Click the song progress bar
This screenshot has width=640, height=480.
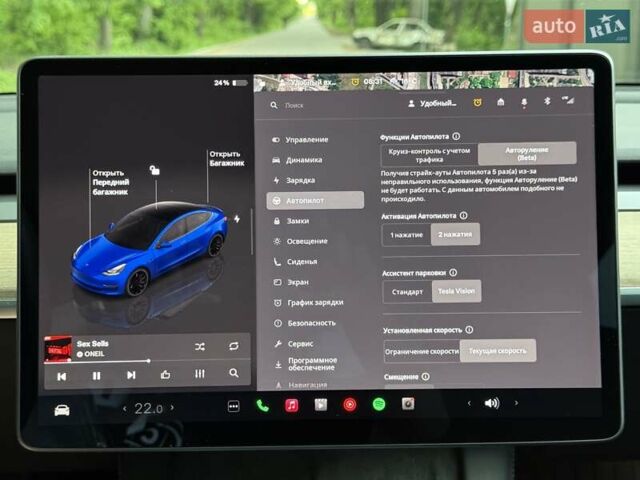point(110,361)
